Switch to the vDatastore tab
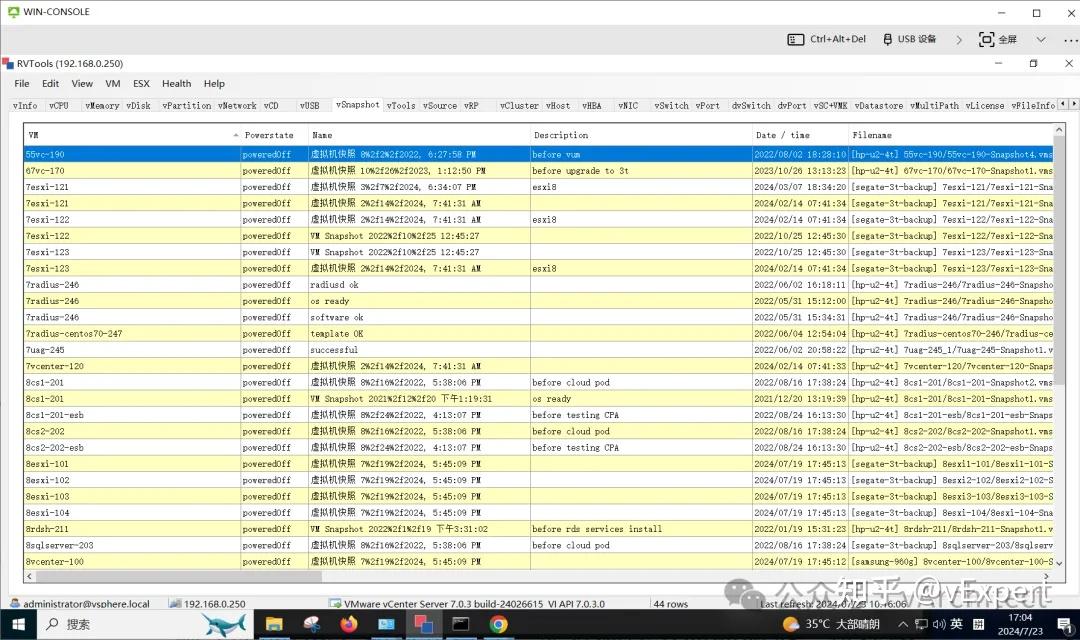The image size is (1080, 640). (879, 105)
